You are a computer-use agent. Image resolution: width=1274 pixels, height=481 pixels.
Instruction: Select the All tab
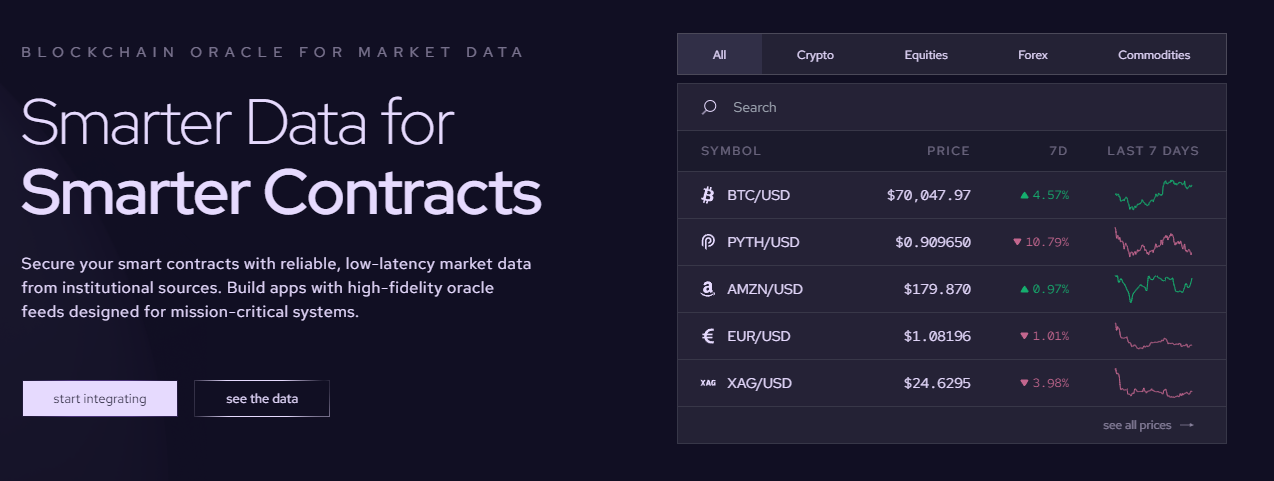pos(719,55)
